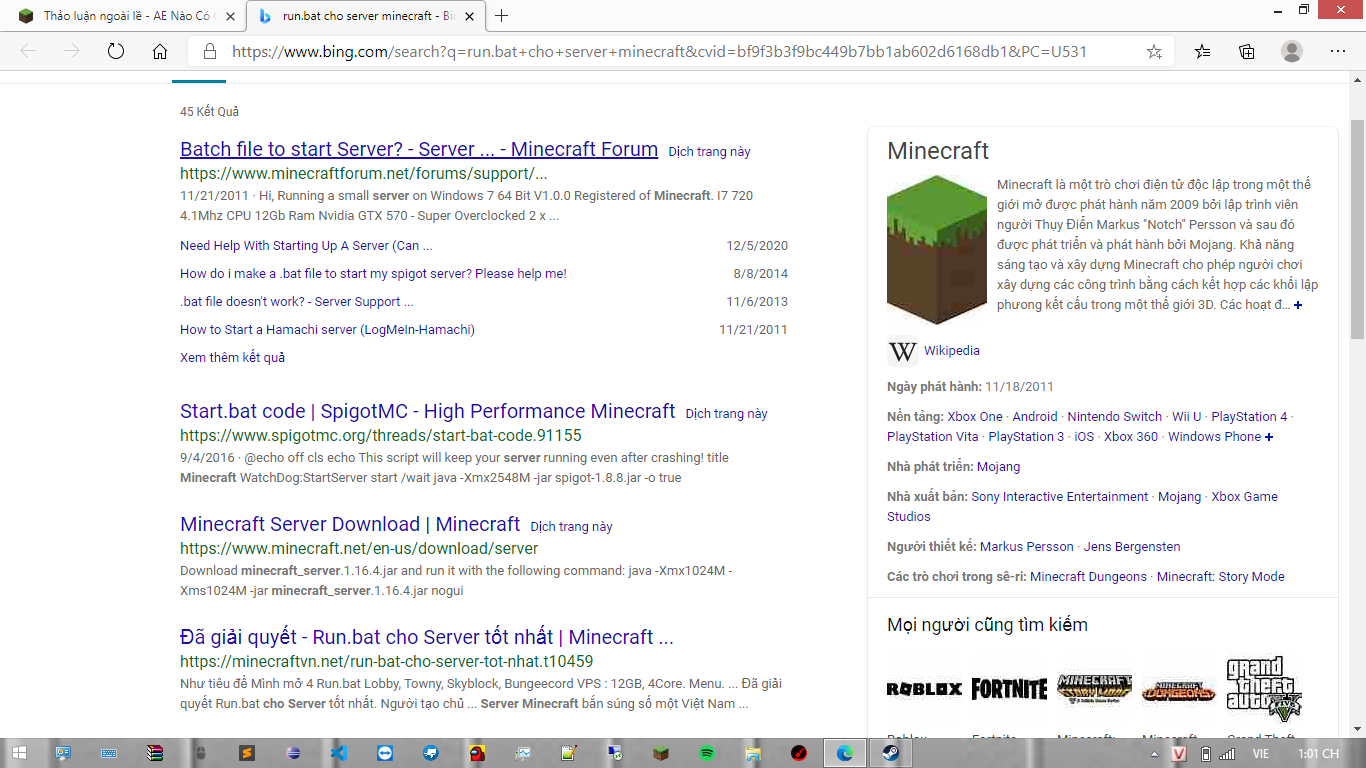Open Batch file to start Server result
The height and width of the screenshot is (768, 1366).
(x=419, y=149)
